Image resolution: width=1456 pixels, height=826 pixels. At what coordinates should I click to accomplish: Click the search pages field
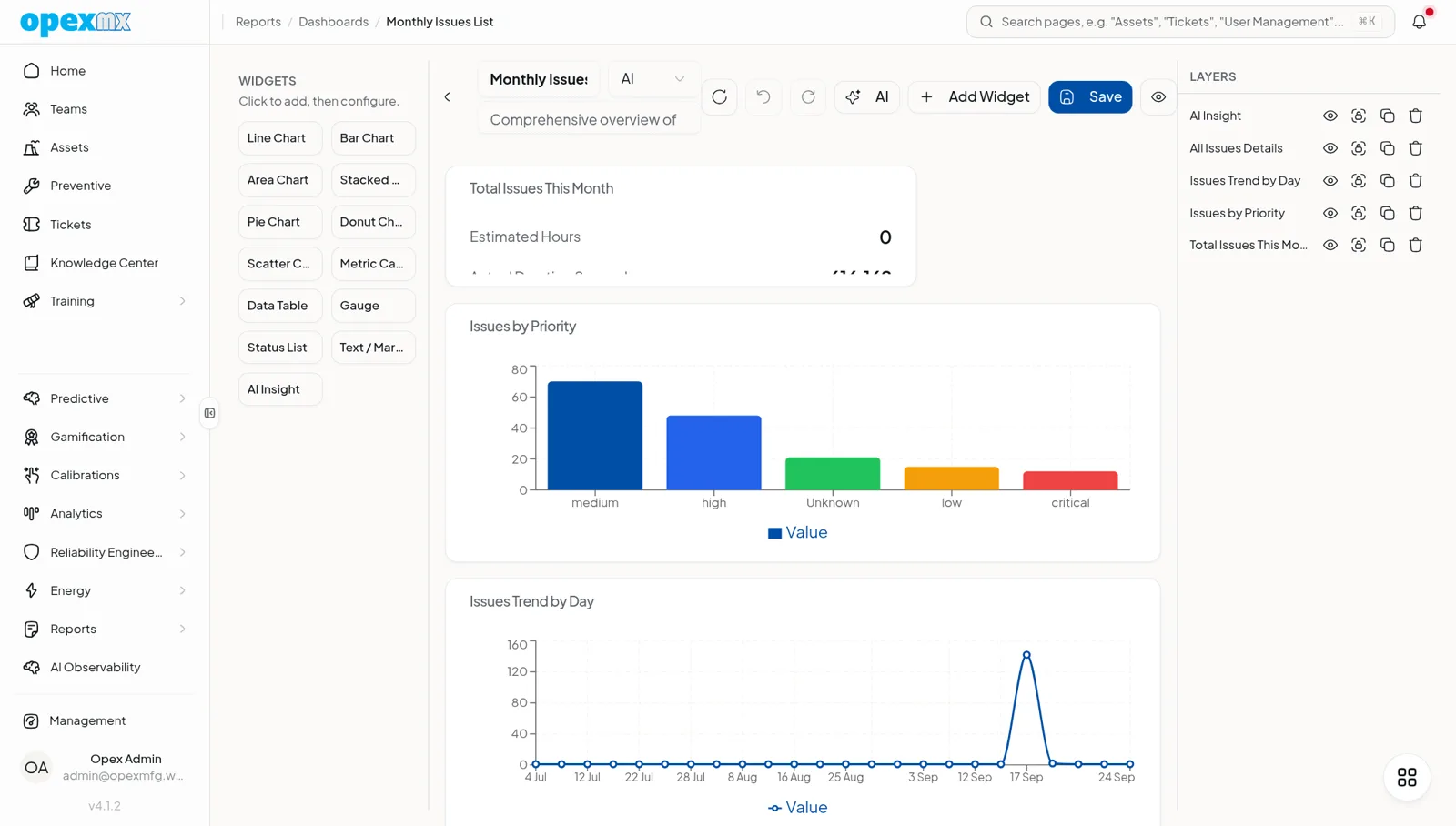(1180, 22)
